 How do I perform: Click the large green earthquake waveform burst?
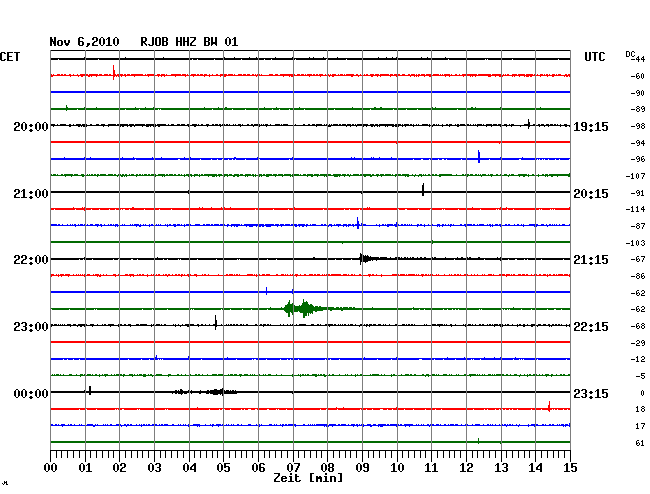305,309
